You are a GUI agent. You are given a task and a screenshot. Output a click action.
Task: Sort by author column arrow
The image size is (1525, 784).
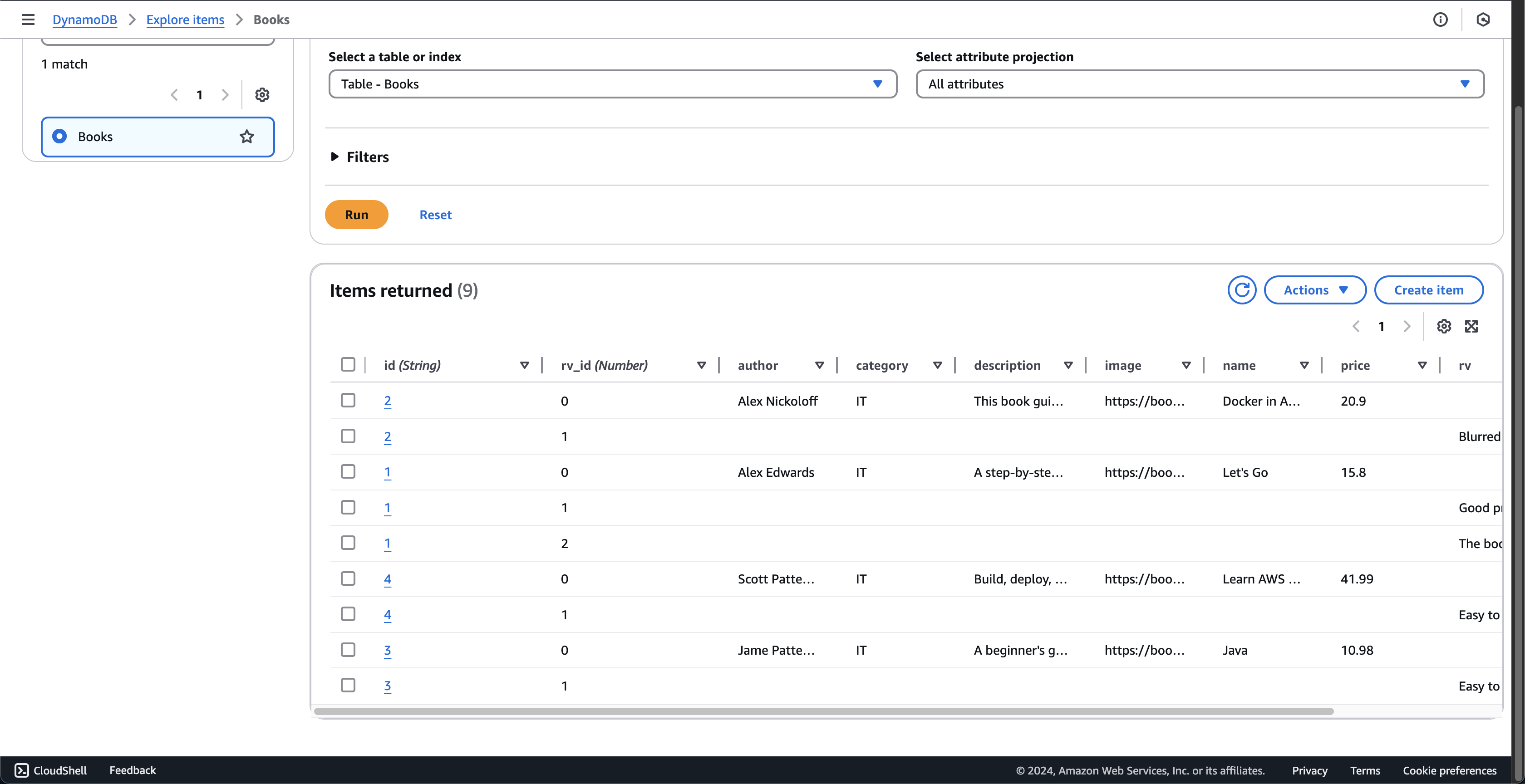(x=819, y=365)
